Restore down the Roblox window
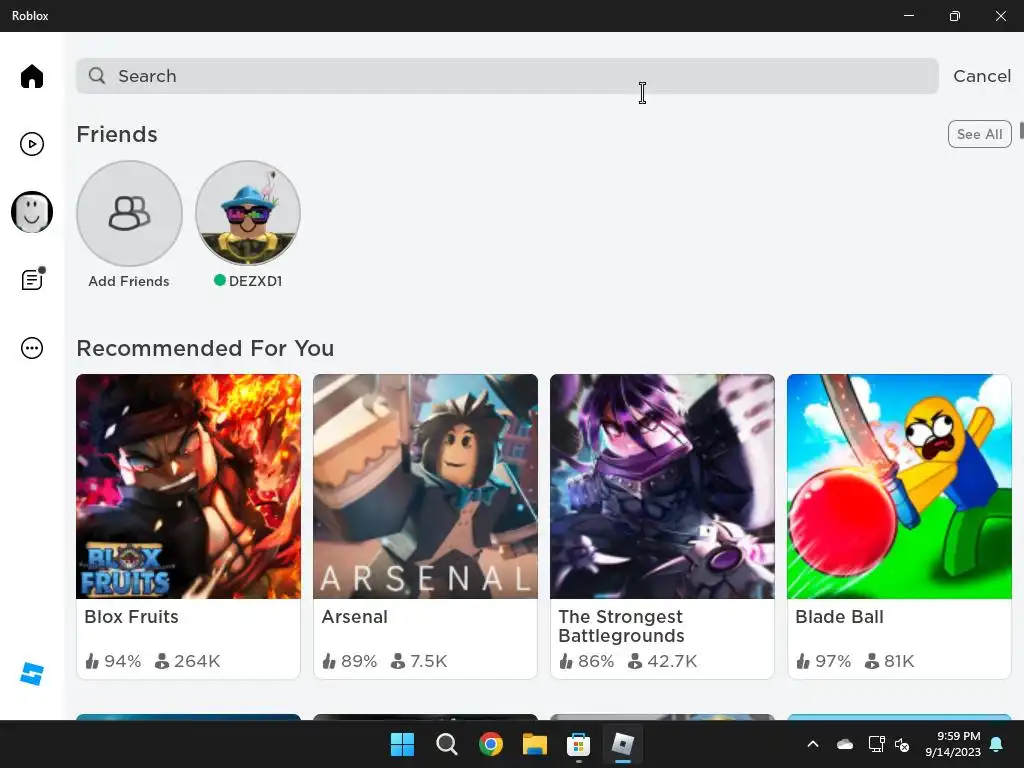This screenshot has width=1024, height=768. [955, 16]
